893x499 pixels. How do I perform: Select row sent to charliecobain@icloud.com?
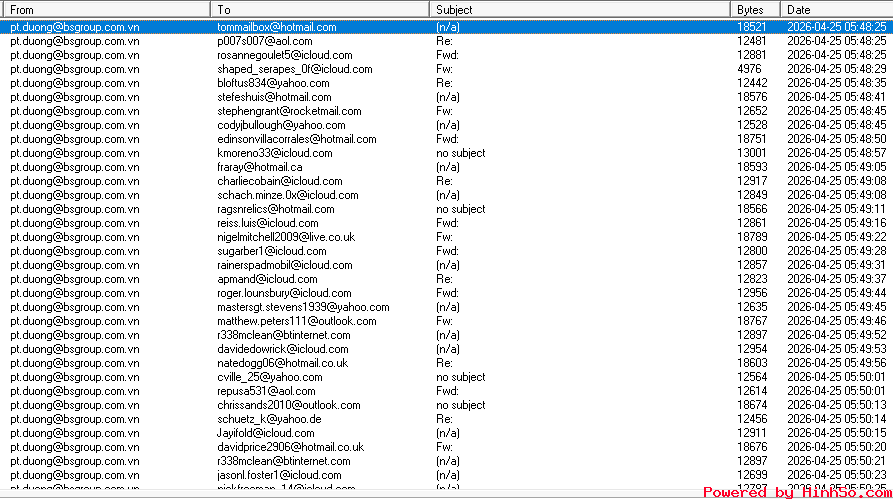(446, 181)
